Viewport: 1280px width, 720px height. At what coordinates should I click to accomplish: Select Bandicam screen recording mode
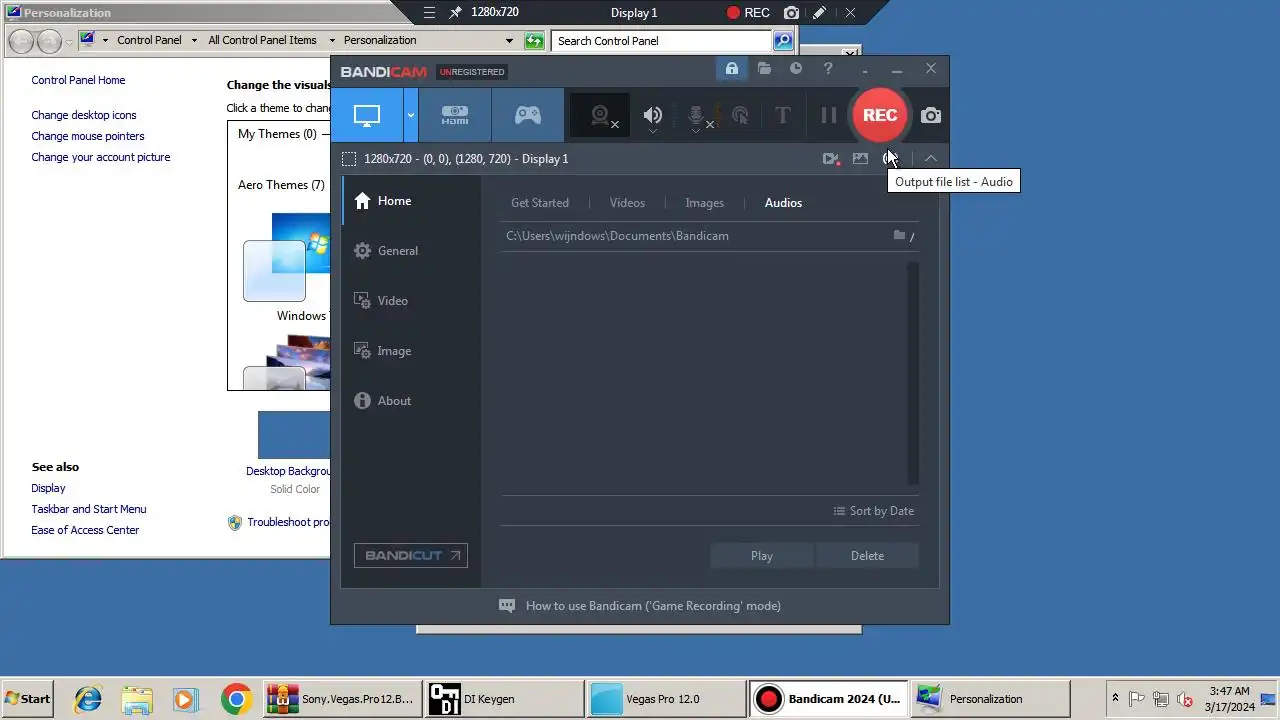pyautogui.click(x=367, y=115)
